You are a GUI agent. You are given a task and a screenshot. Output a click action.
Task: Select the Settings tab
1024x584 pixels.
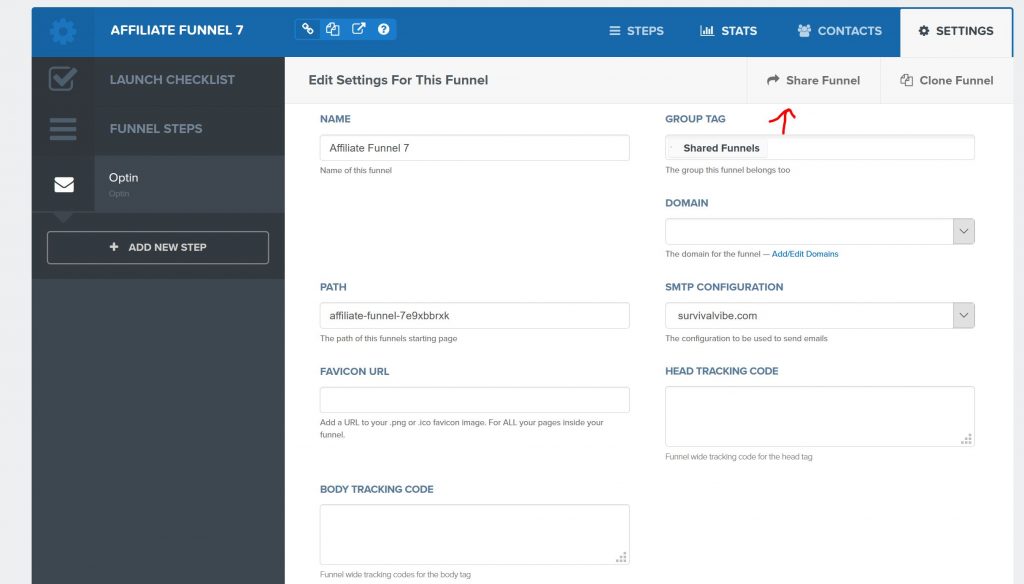click(955, 31)
